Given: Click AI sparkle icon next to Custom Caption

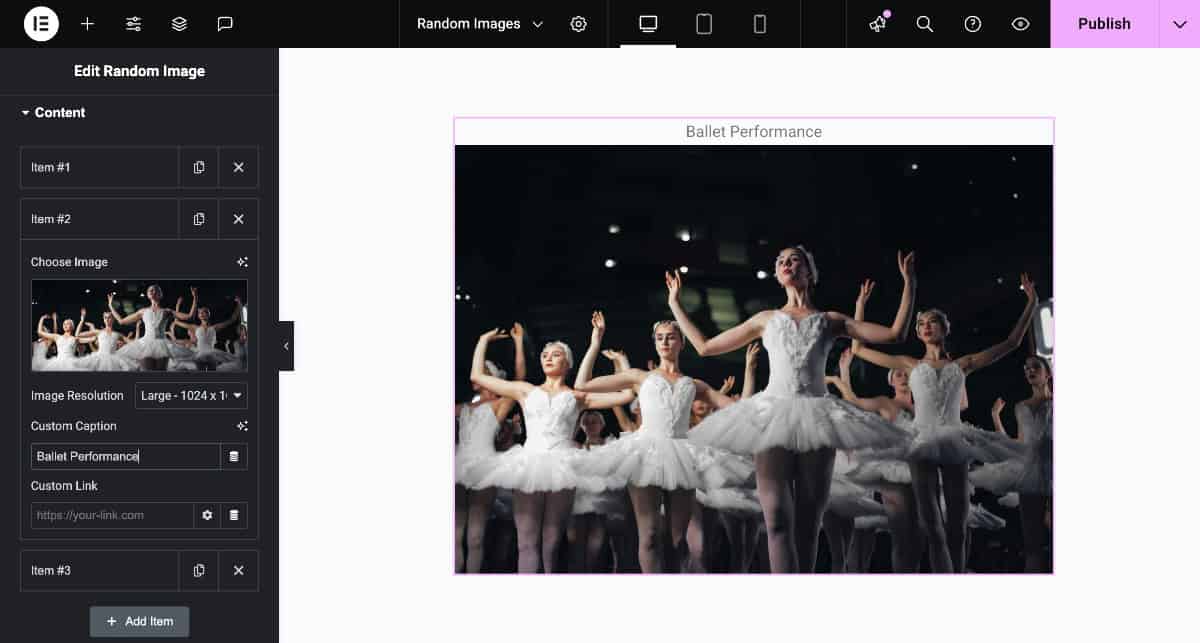Looking at the screenshot, I should (242, 426).
